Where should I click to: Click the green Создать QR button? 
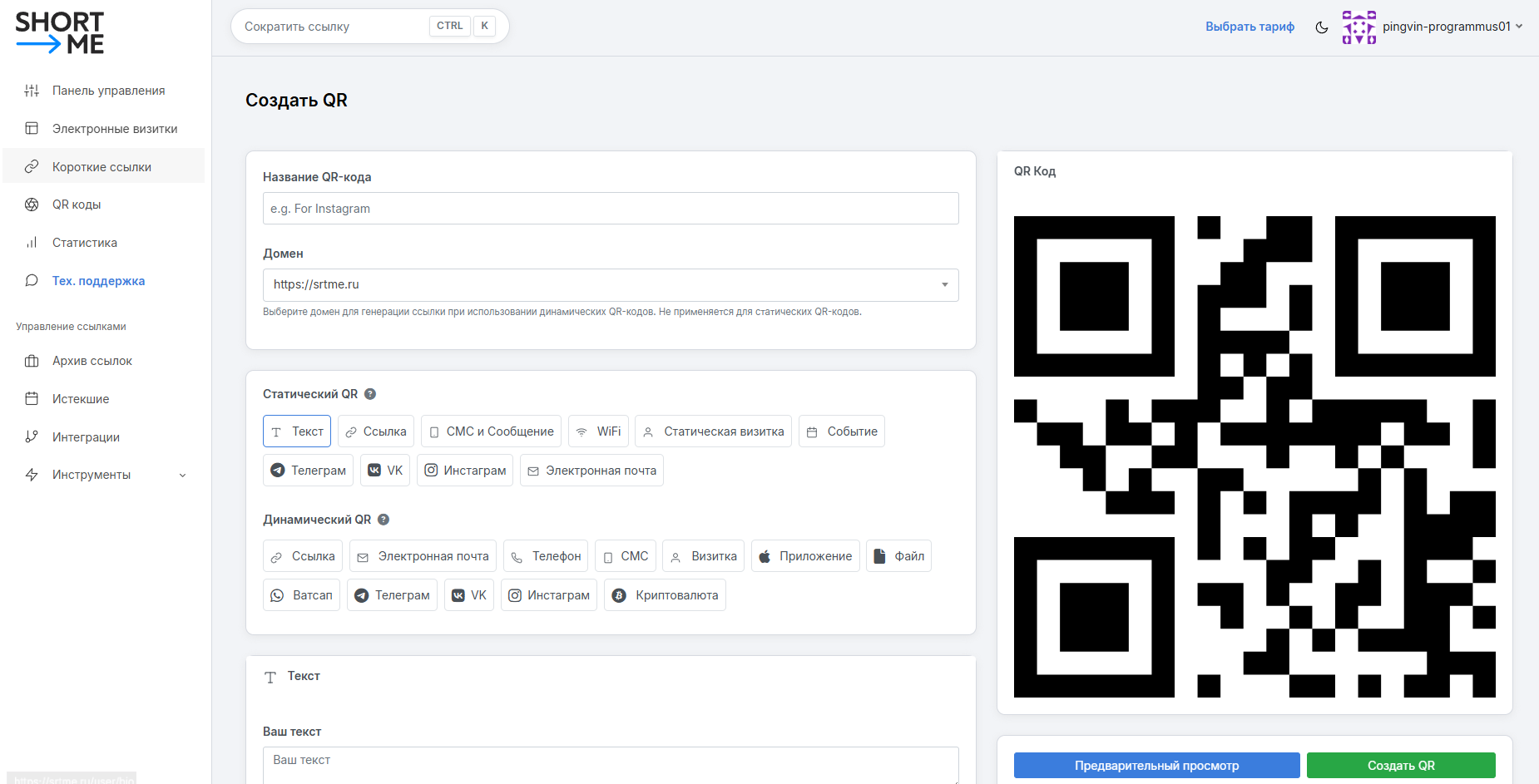click(x=1401, y=766)
